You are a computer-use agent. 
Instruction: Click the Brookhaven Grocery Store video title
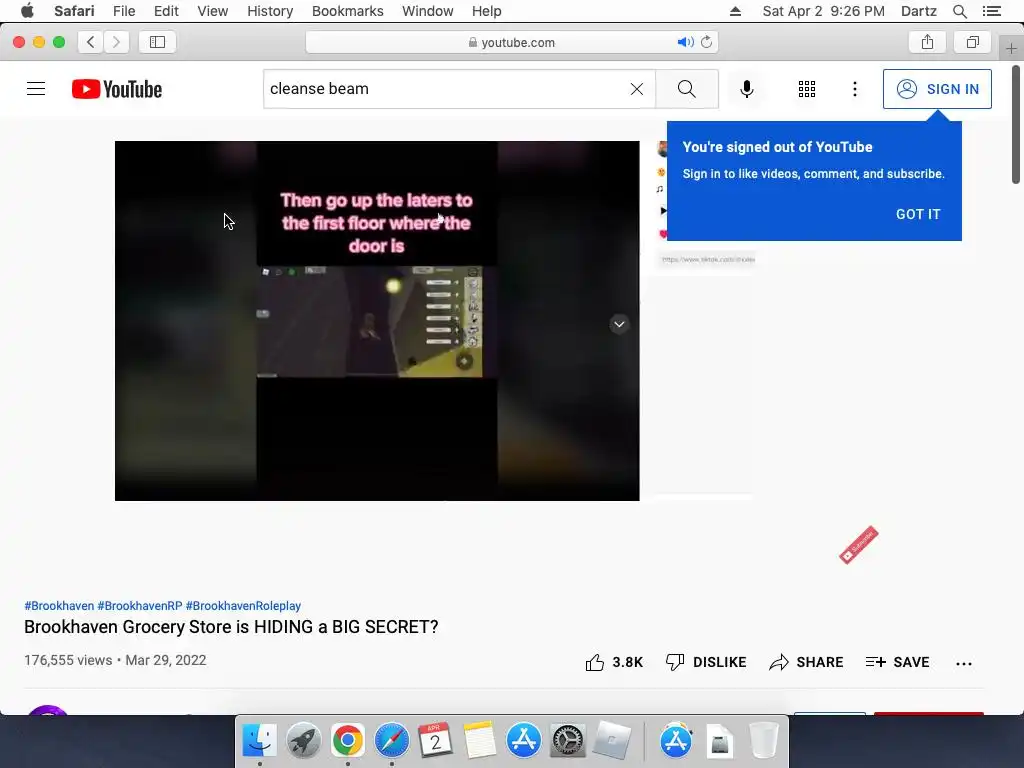[x=231, y=627]
